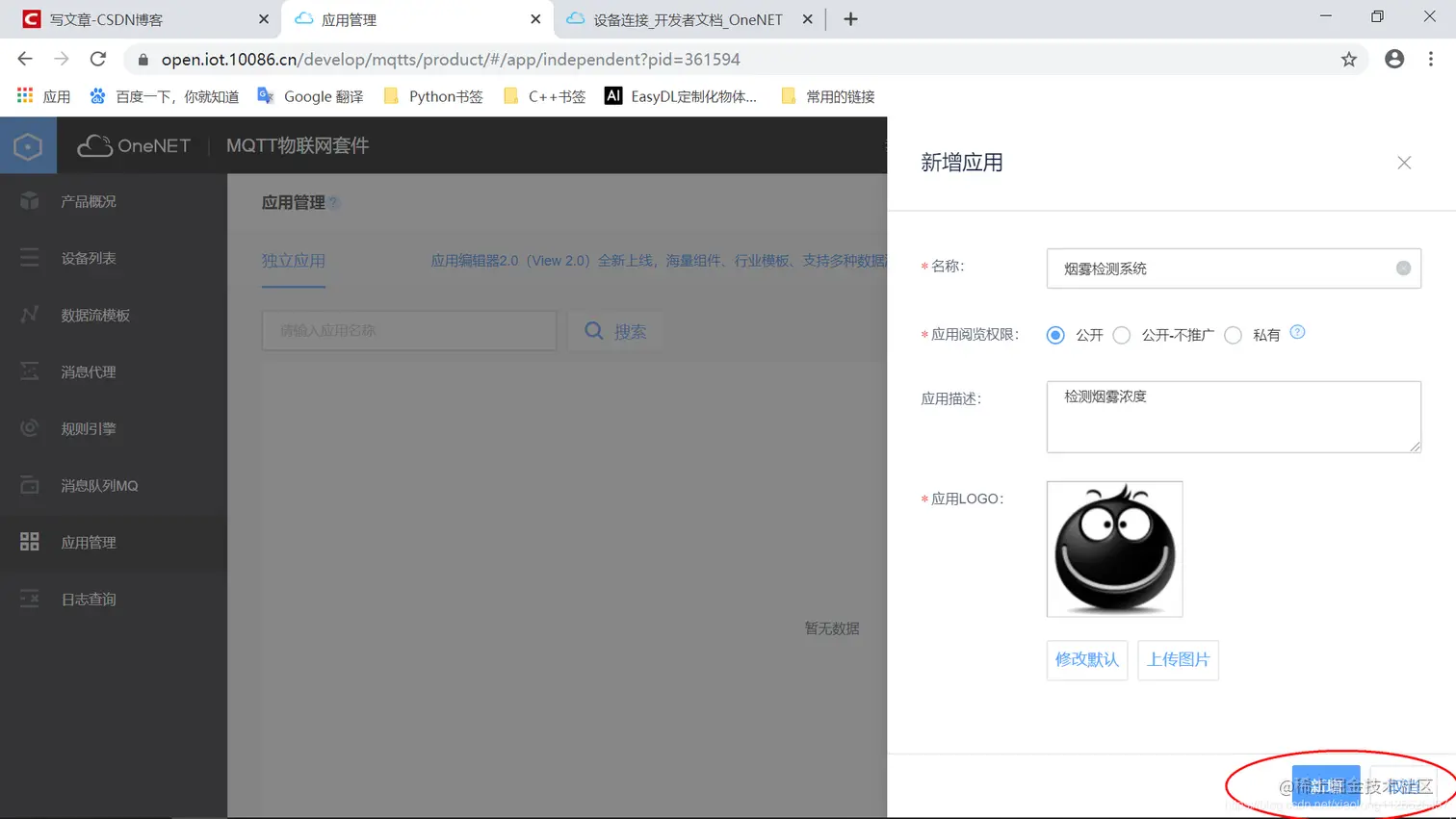Screen dimensions: 1456x819
Task: Click the 设备列表 list icon
Action: click(x=30, y=257)
